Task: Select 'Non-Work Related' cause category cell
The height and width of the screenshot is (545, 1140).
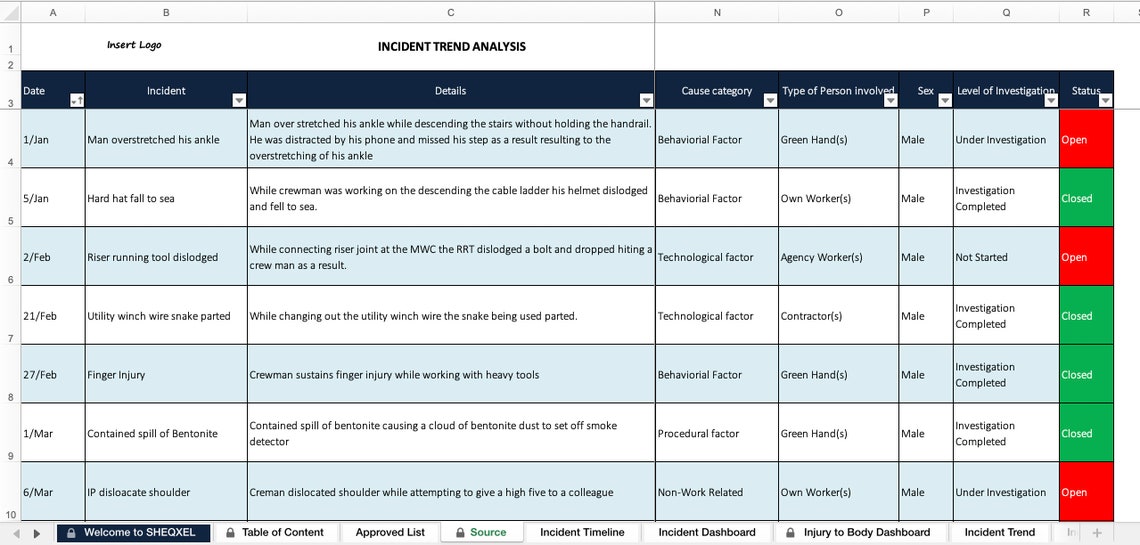Action: click(717, 492)
